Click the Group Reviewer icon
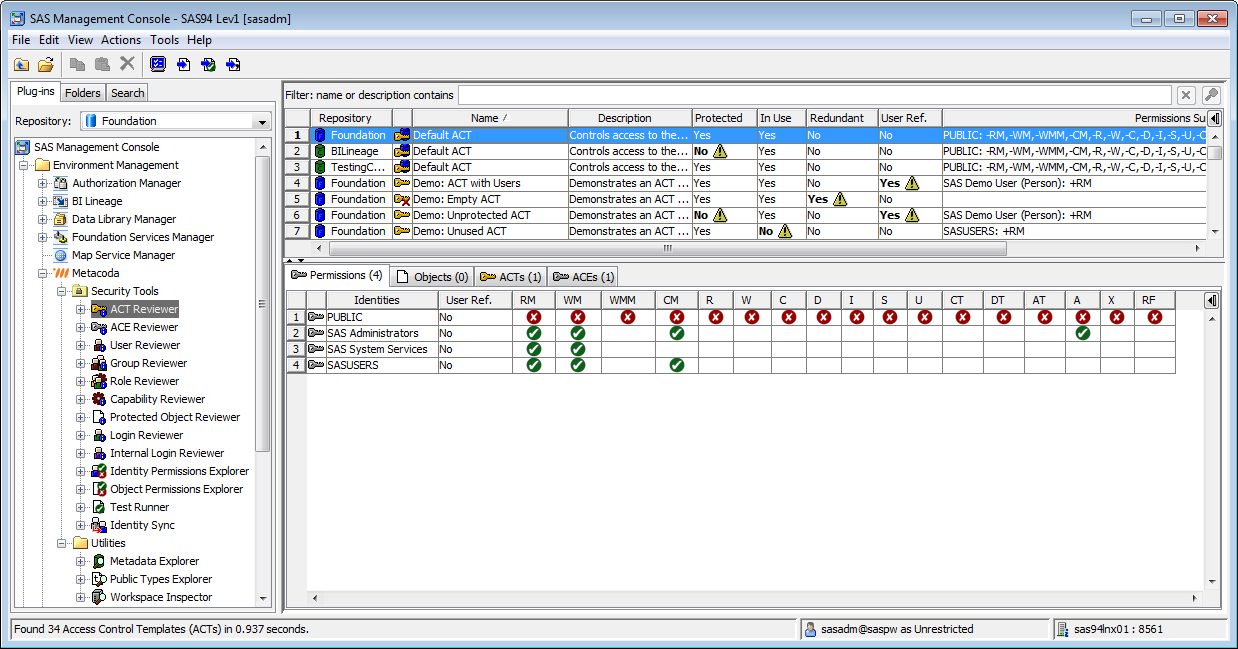The width and height of the screenshot is (1238, 649). (x=99, y=363)
